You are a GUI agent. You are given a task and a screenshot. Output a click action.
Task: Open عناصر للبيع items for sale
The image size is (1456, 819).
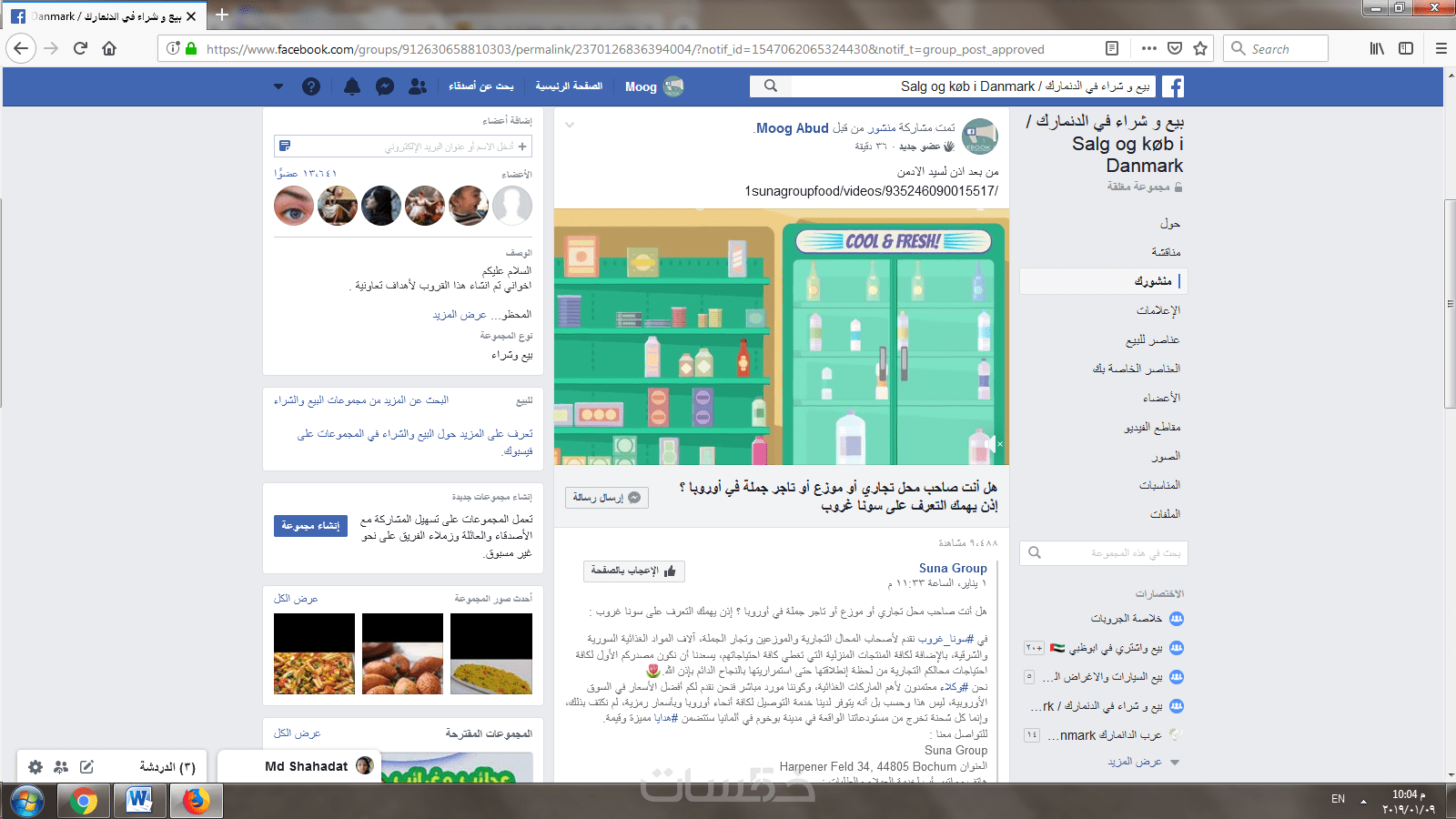pyautogui.click(x=1153, y=339)
